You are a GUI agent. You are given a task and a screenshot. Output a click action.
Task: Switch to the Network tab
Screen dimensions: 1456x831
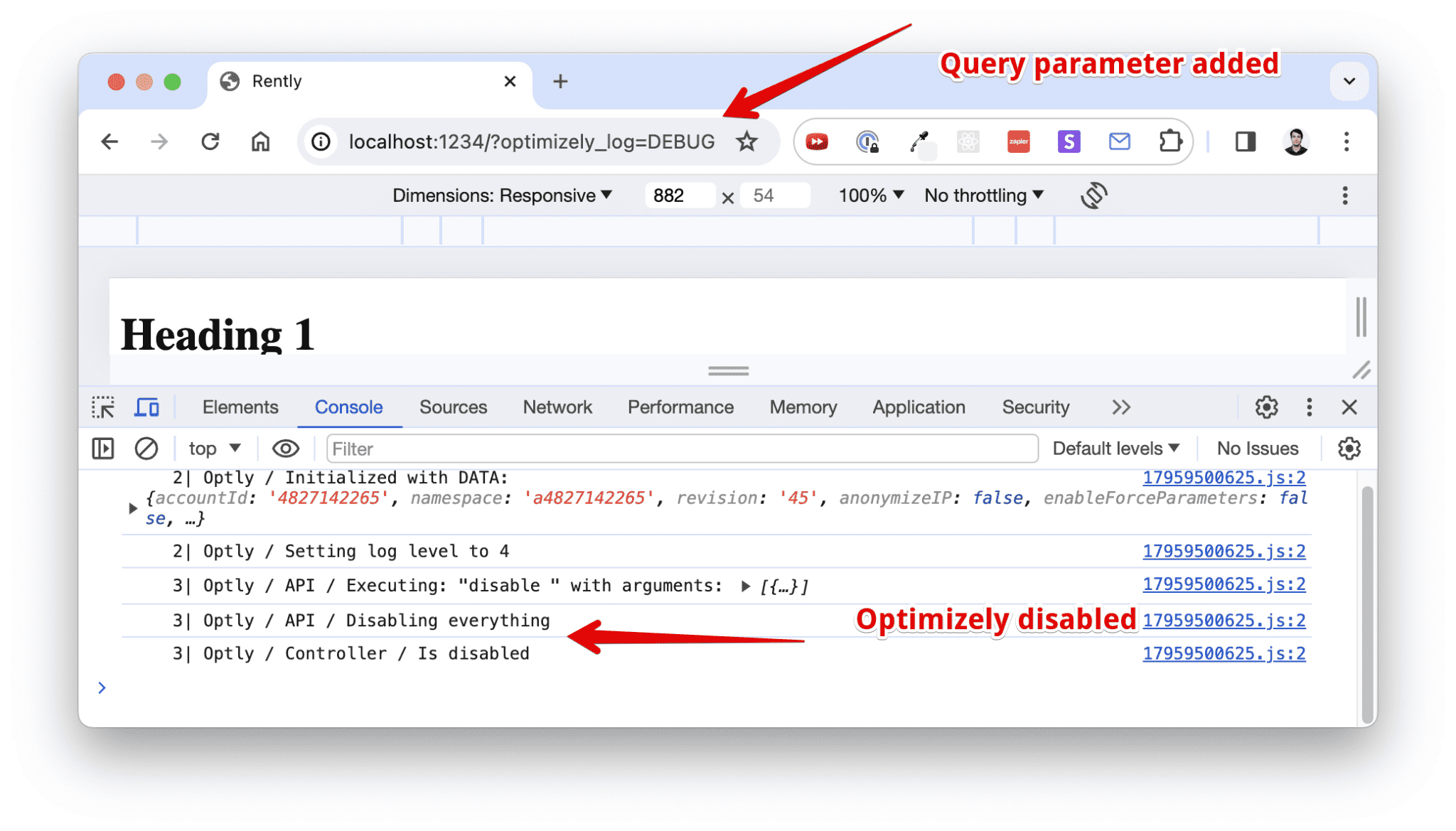557,407
